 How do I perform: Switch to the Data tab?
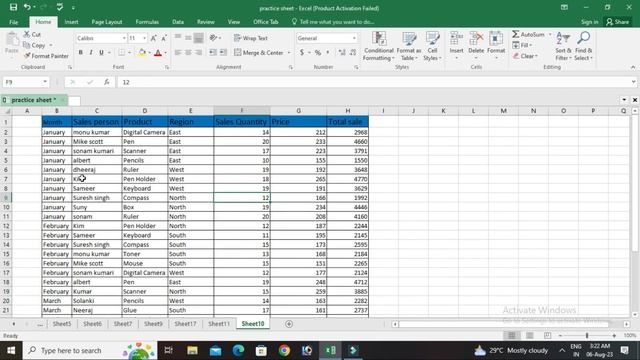tap(178, 22)
